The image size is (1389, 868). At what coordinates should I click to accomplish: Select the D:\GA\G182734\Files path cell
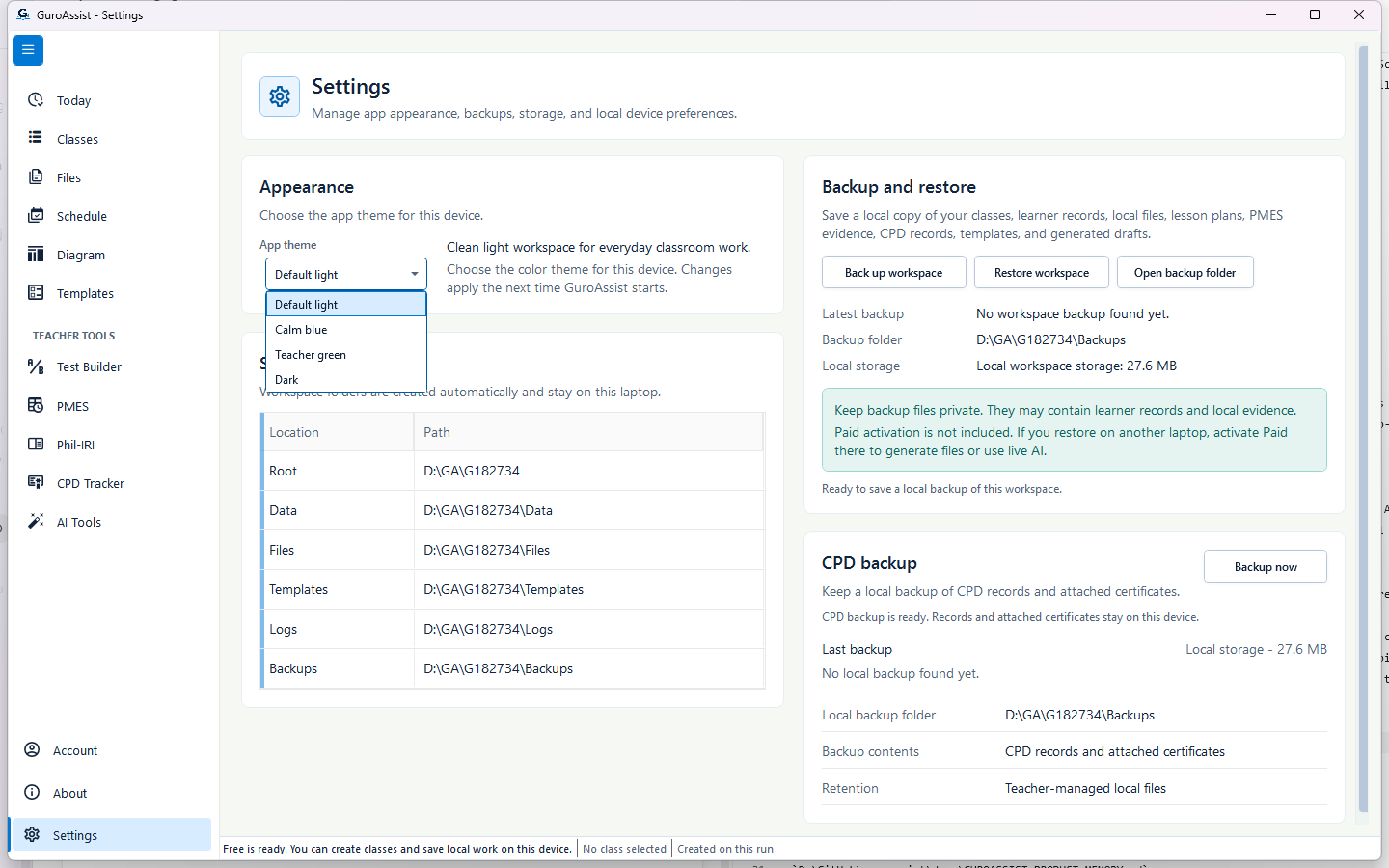[x=588, y=550]
